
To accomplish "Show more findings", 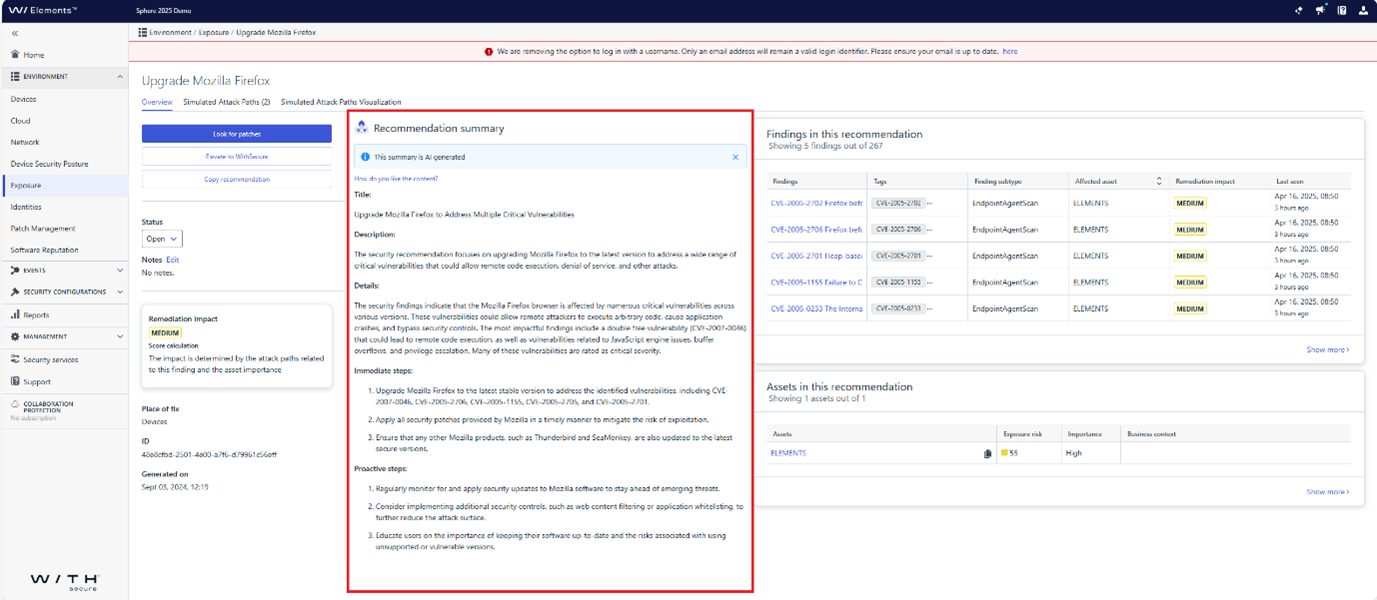I will (1327, 350).
